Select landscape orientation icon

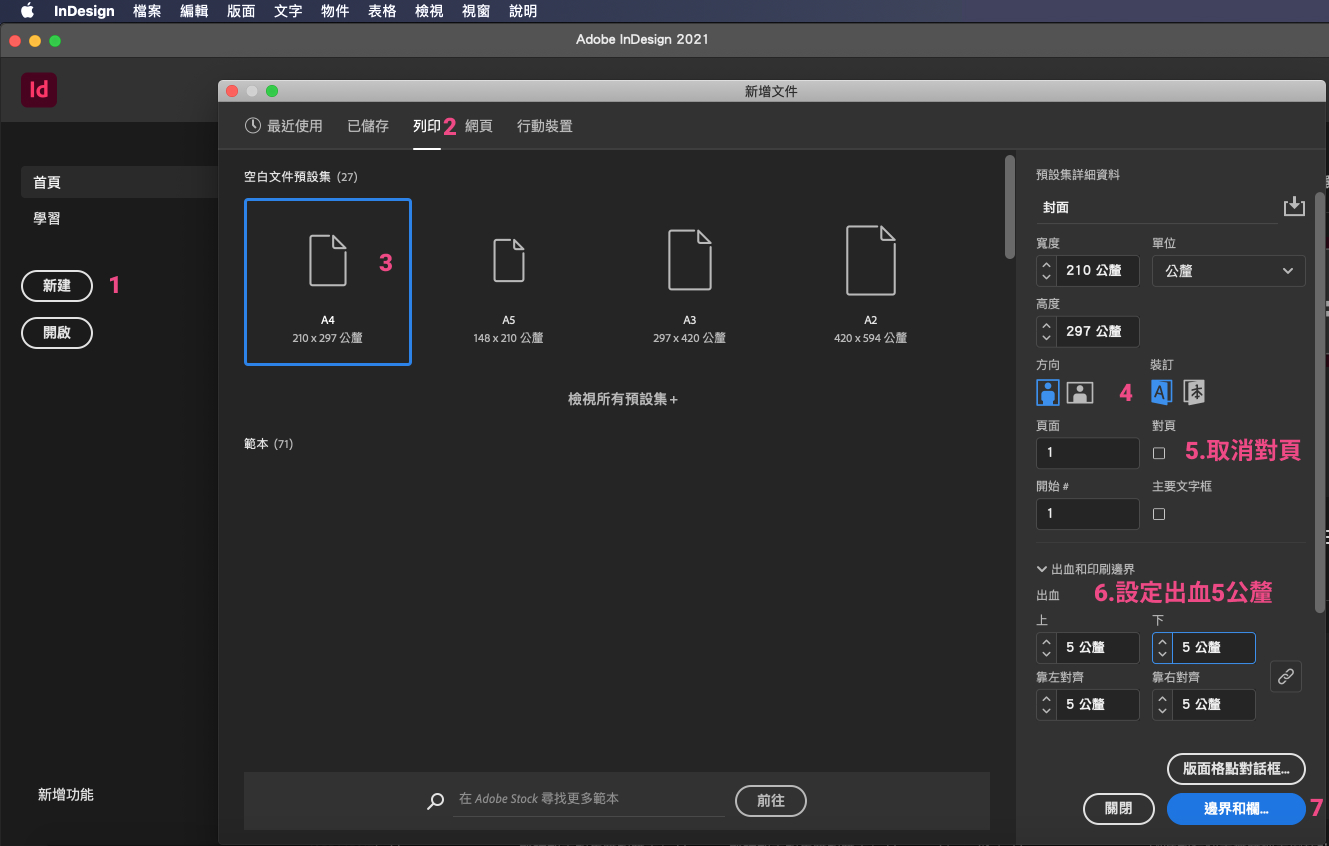[1079, 392]
